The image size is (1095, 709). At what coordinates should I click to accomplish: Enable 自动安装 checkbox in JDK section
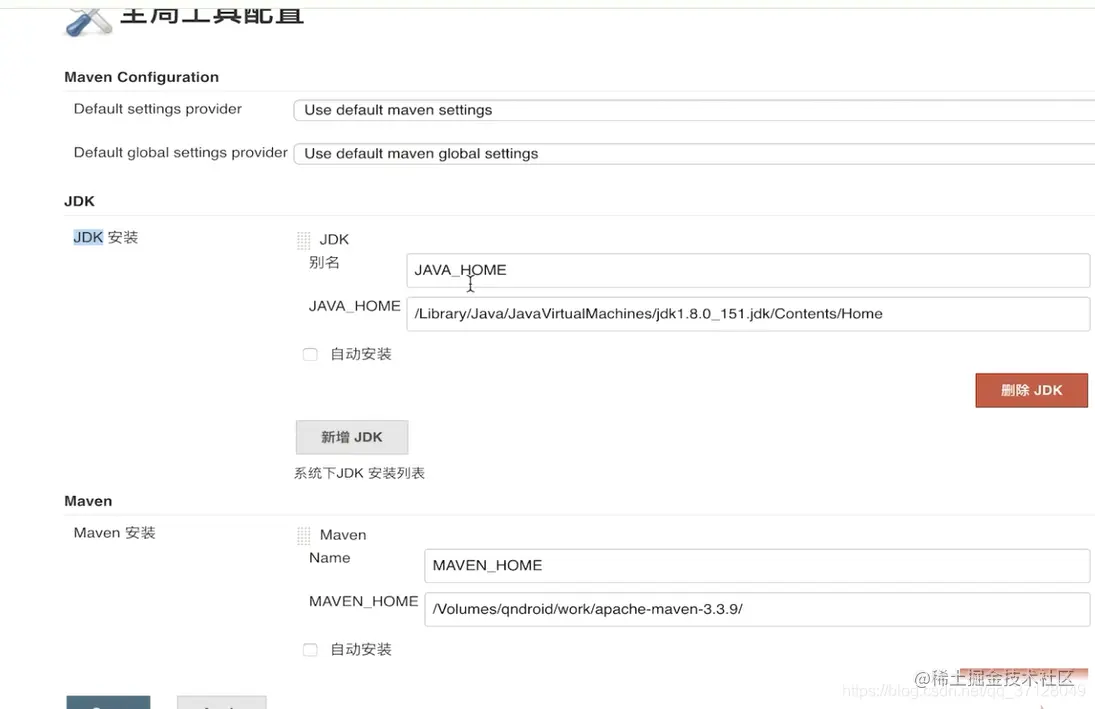pyautogui.click(x=310, y=354)
